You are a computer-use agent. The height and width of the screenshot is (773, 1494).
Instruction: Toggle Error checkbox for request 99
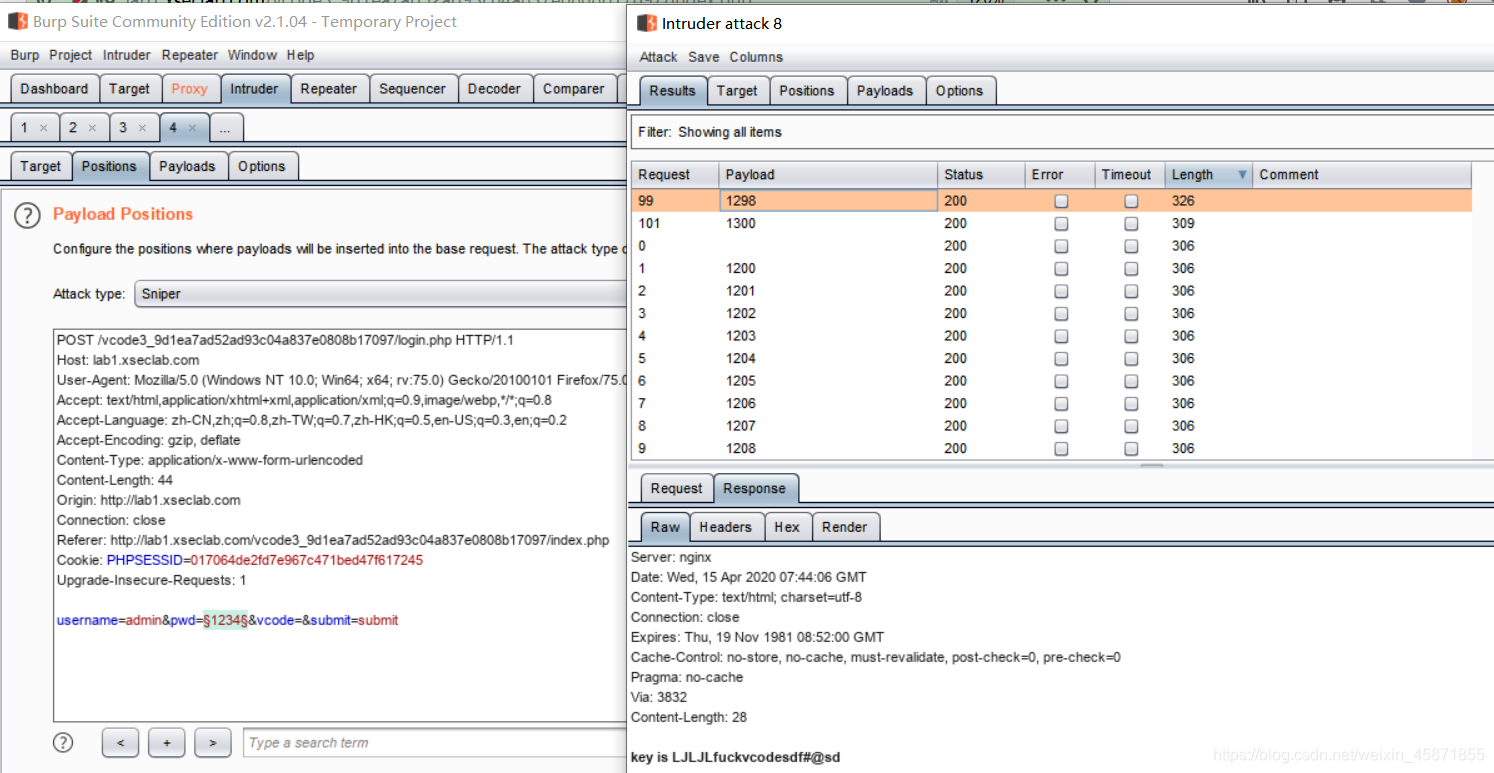[x=1061, y=201]
